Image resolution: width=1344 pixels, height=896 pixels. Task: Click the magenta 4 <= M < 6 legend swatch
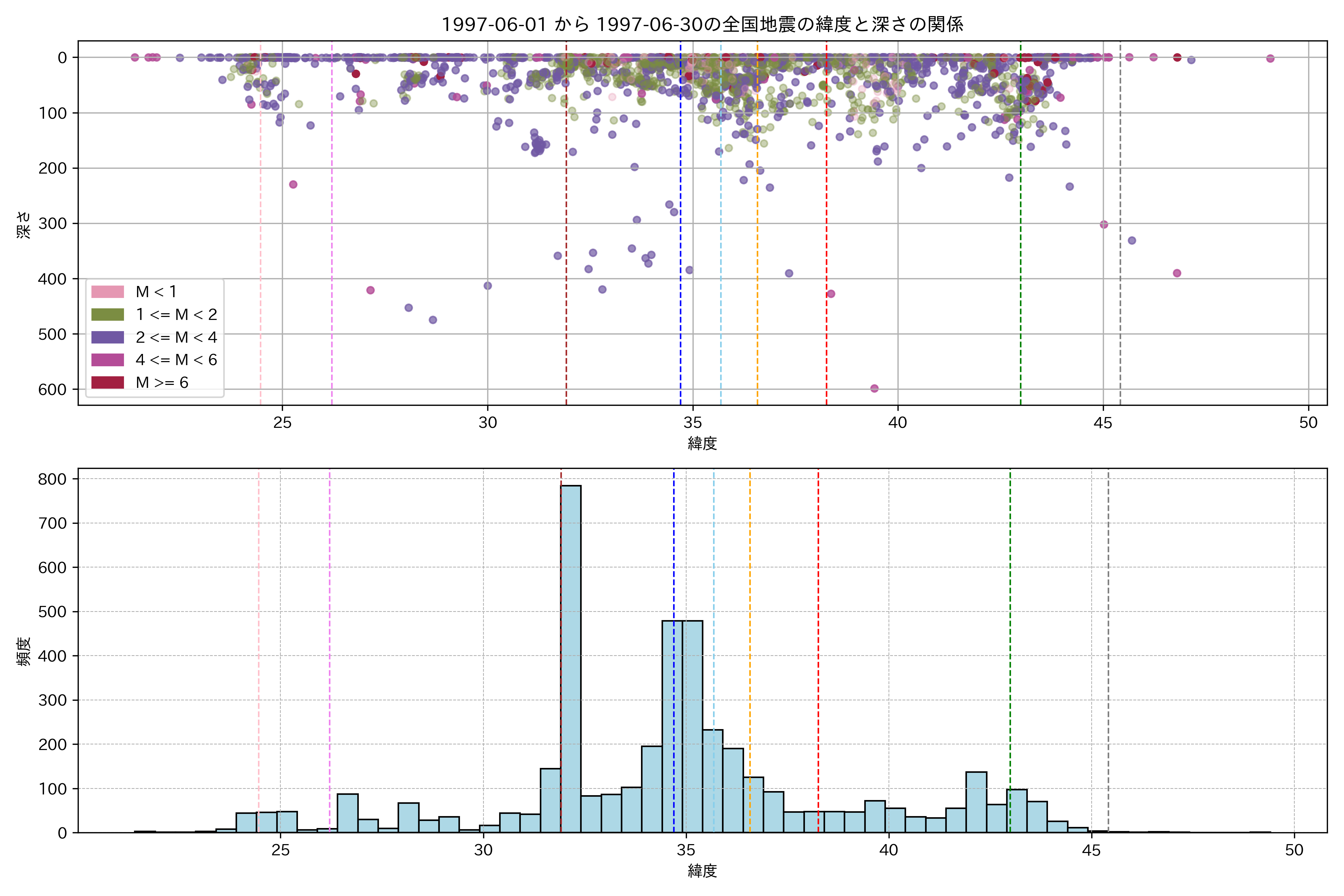[108, 360]
